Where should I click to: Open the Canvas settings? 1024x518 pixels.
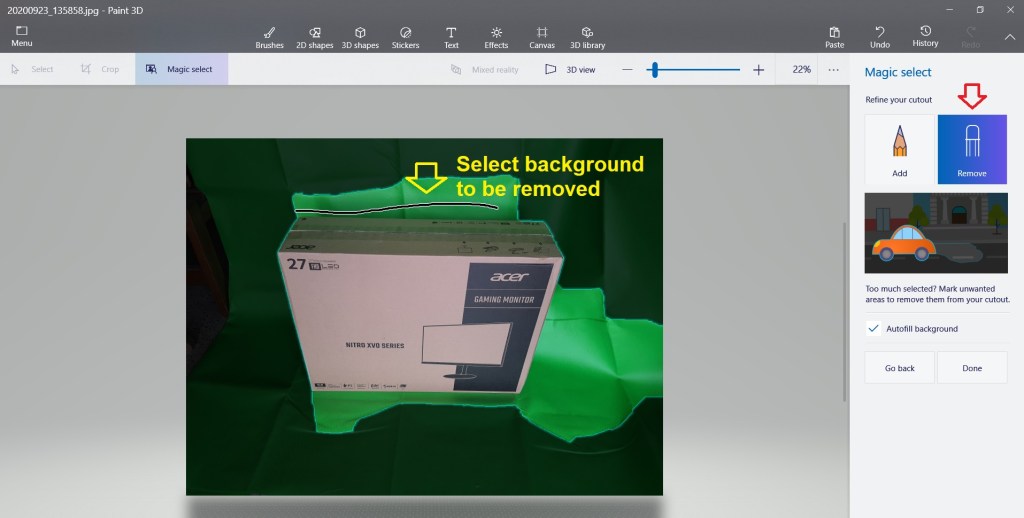[541, 37]
